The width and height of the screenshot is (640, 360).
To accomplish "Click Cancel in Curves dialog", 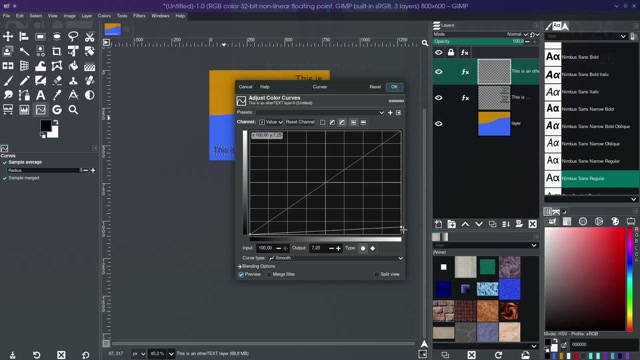I will [x=245, y=87].
